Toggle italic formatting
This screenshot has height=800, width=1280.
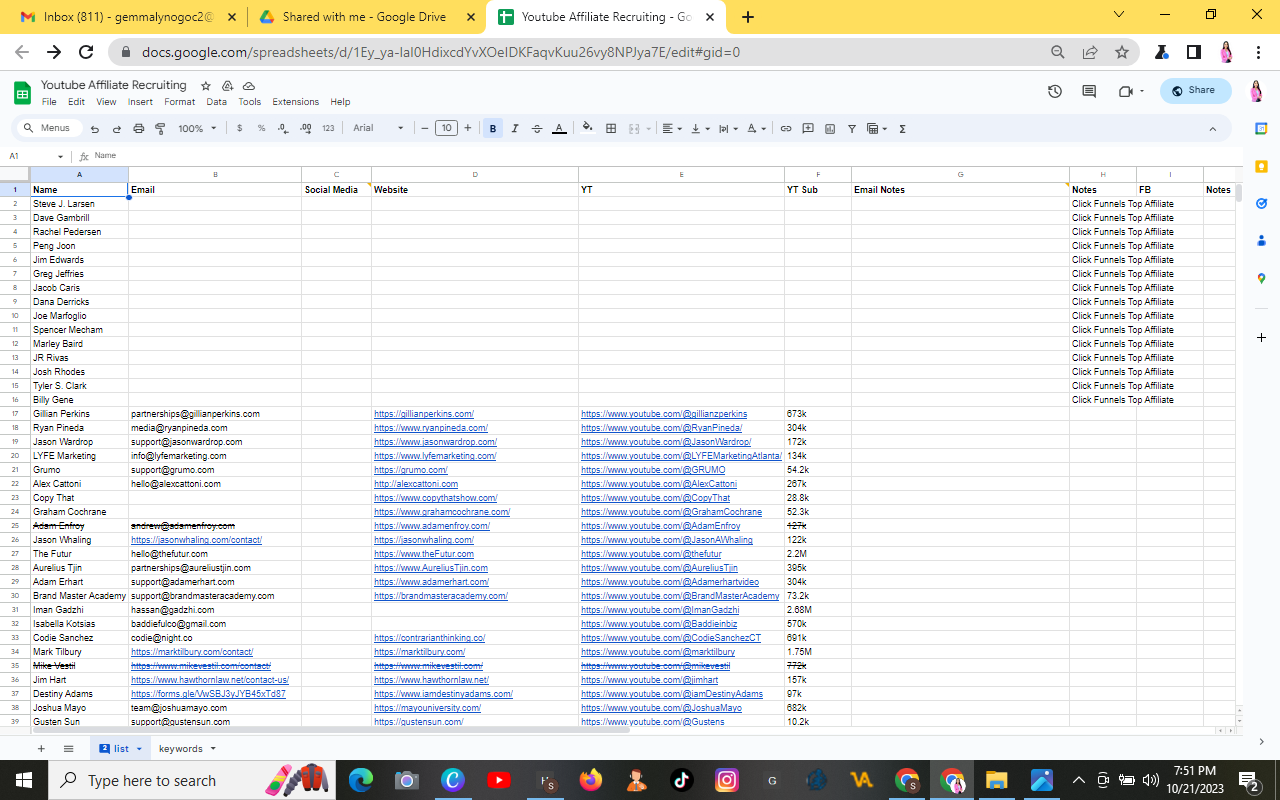tap(515, 128)
